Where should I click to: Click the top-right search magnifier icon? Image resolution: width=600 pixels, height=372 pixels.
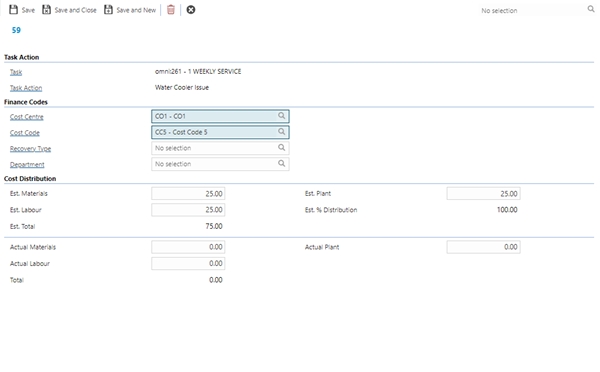(591, 9)
